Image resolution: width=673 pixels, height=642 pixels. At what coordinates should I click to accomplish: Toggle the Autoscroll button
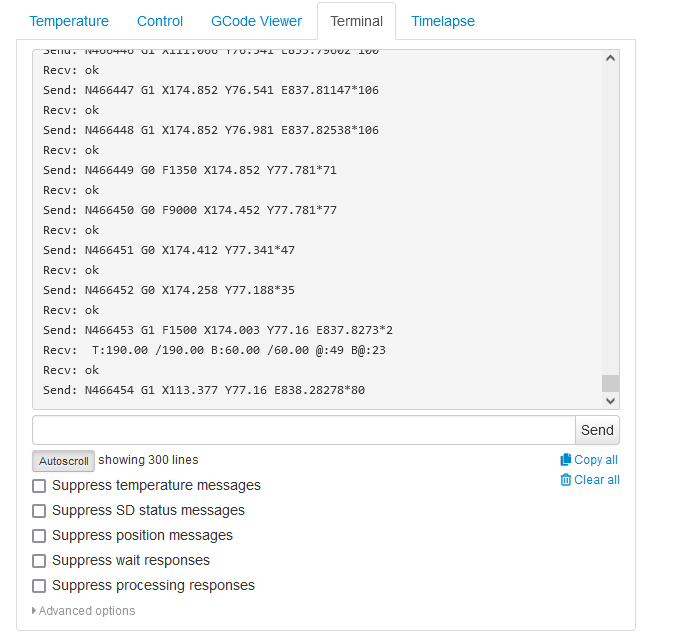pyautogui.click(x=64, y=461)
